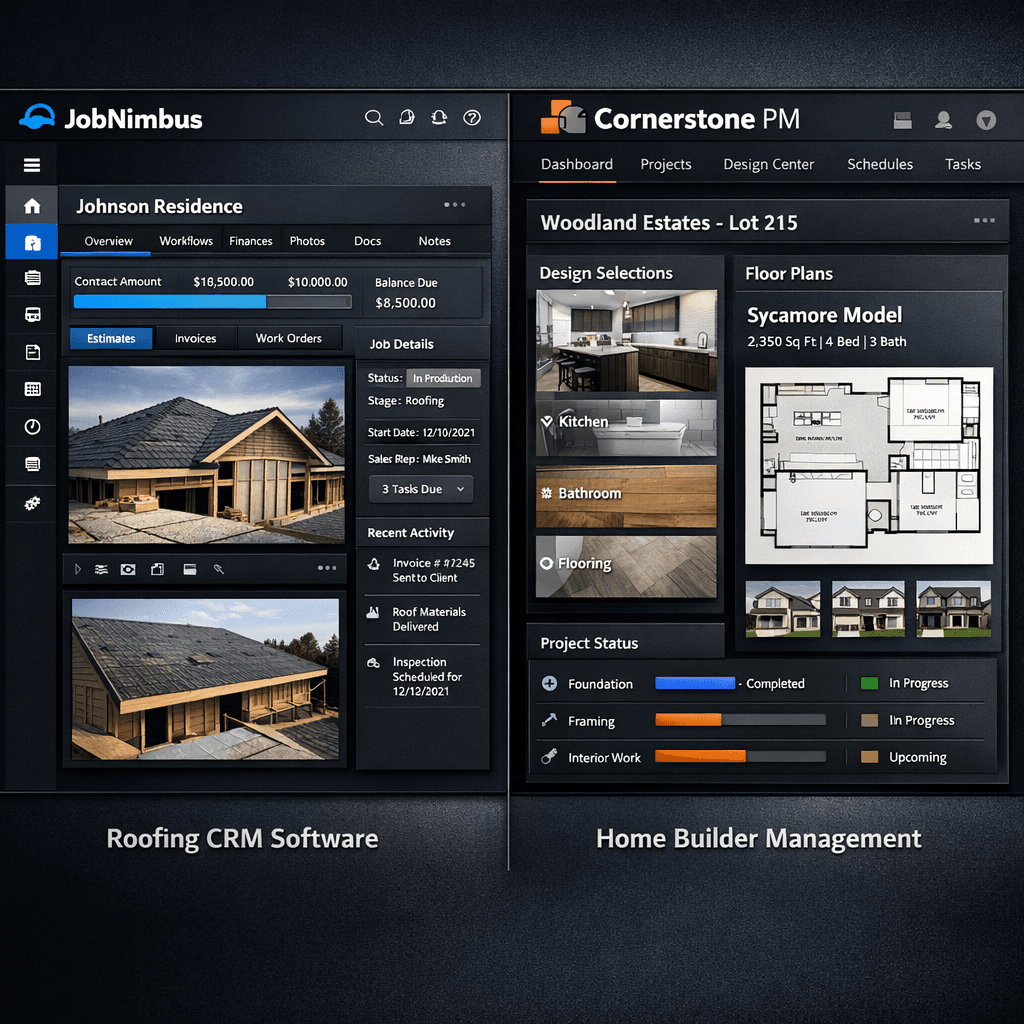This screenshot has width=1024, height=1024.
Task: Select the highlighted blue jobs sidebar icon
Action: (x=32, y=243)
